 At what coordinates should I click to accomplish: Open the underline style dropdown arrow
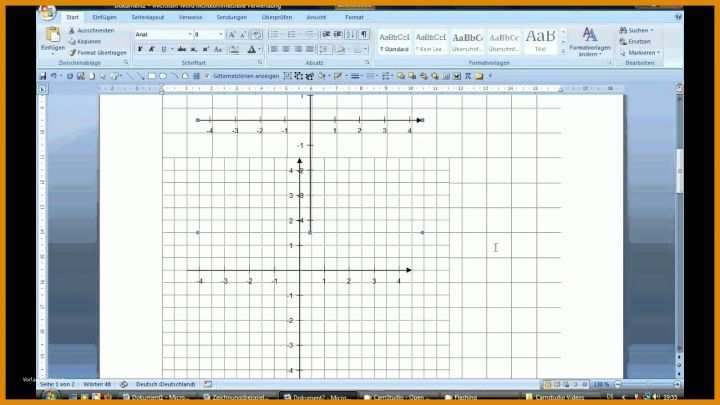tap(172, 49)
